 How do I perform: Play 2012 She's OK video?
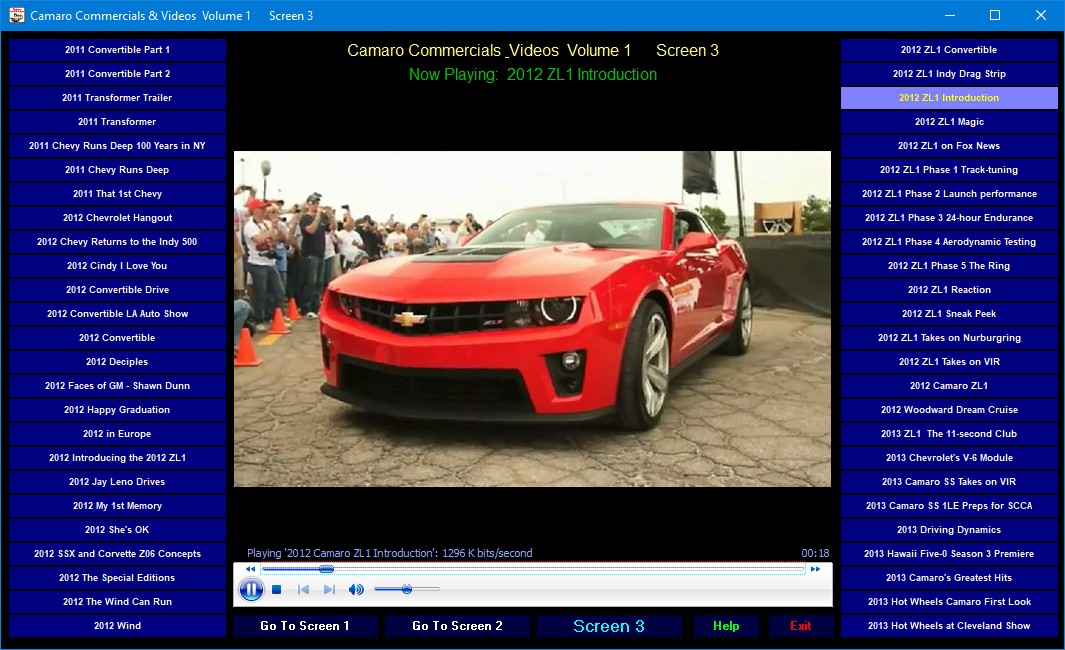tap(118, 530)
